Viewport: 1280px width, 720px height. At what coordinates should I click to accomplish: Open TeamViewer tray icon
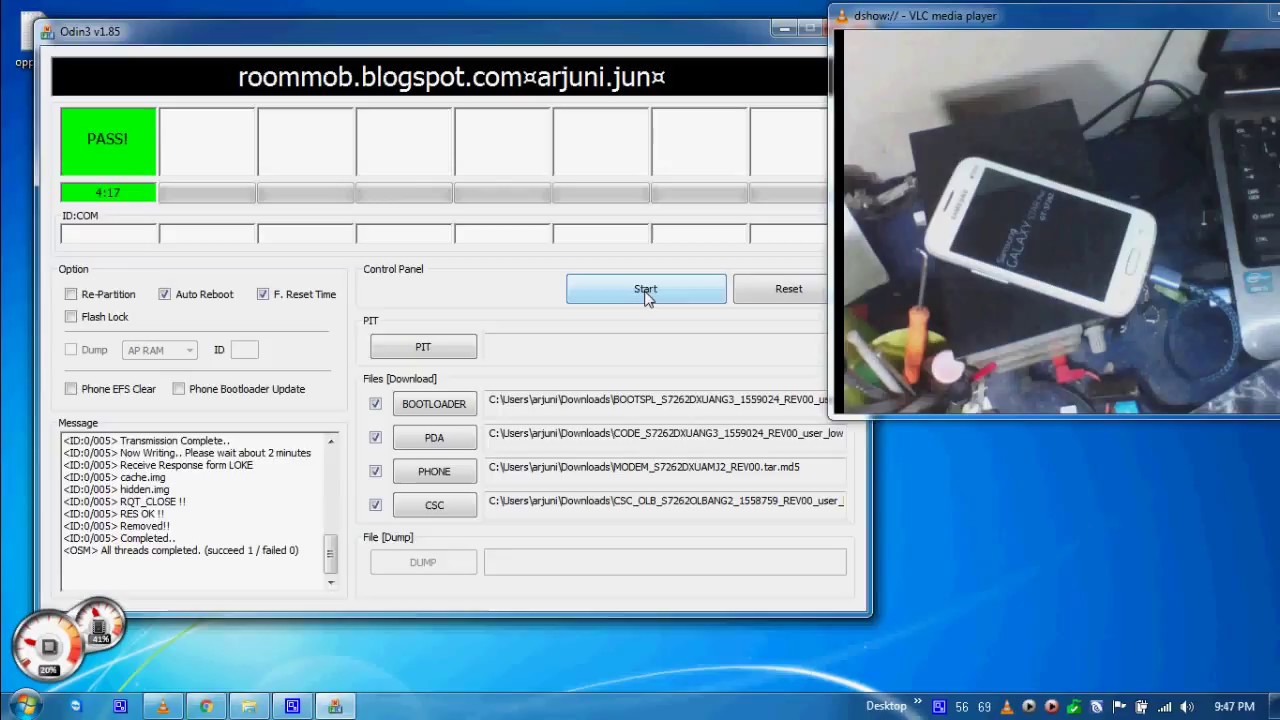(x=1096, y=707)
